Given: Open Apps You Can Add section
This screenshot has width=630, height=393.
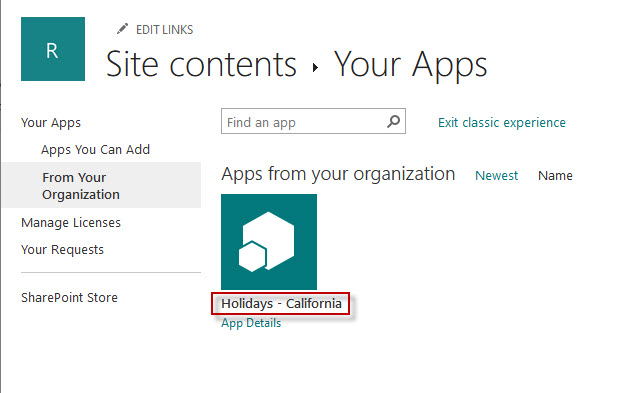Looking at the screenshot, I should pyautogui.click(x=95, y=149).
